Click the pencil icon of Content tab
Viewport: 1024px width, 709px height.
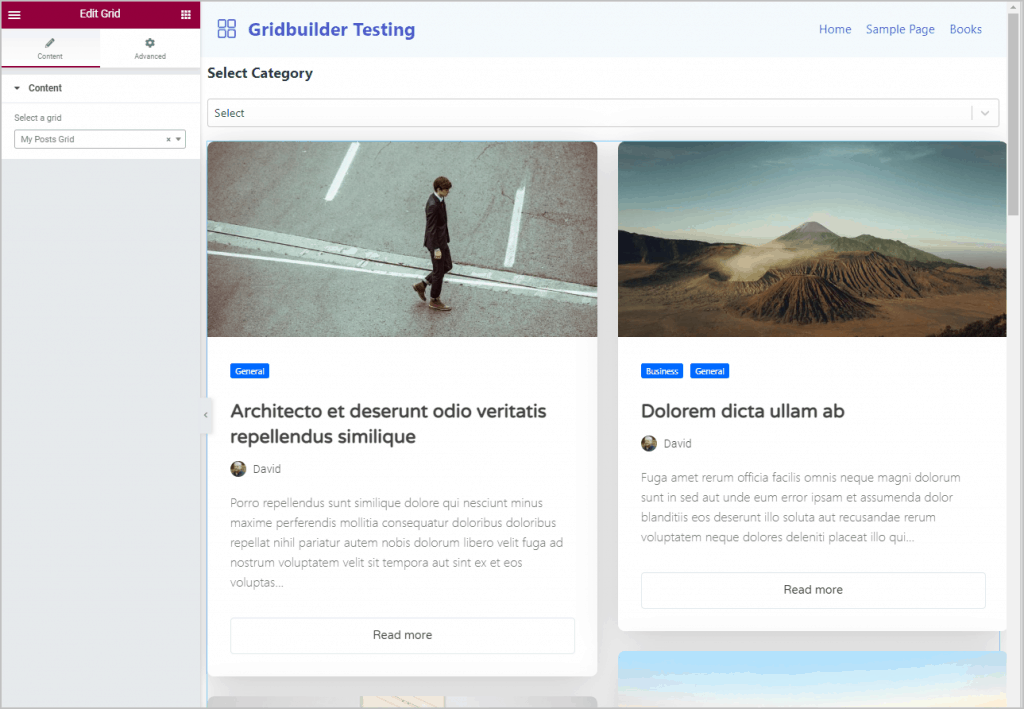point(50,43)
